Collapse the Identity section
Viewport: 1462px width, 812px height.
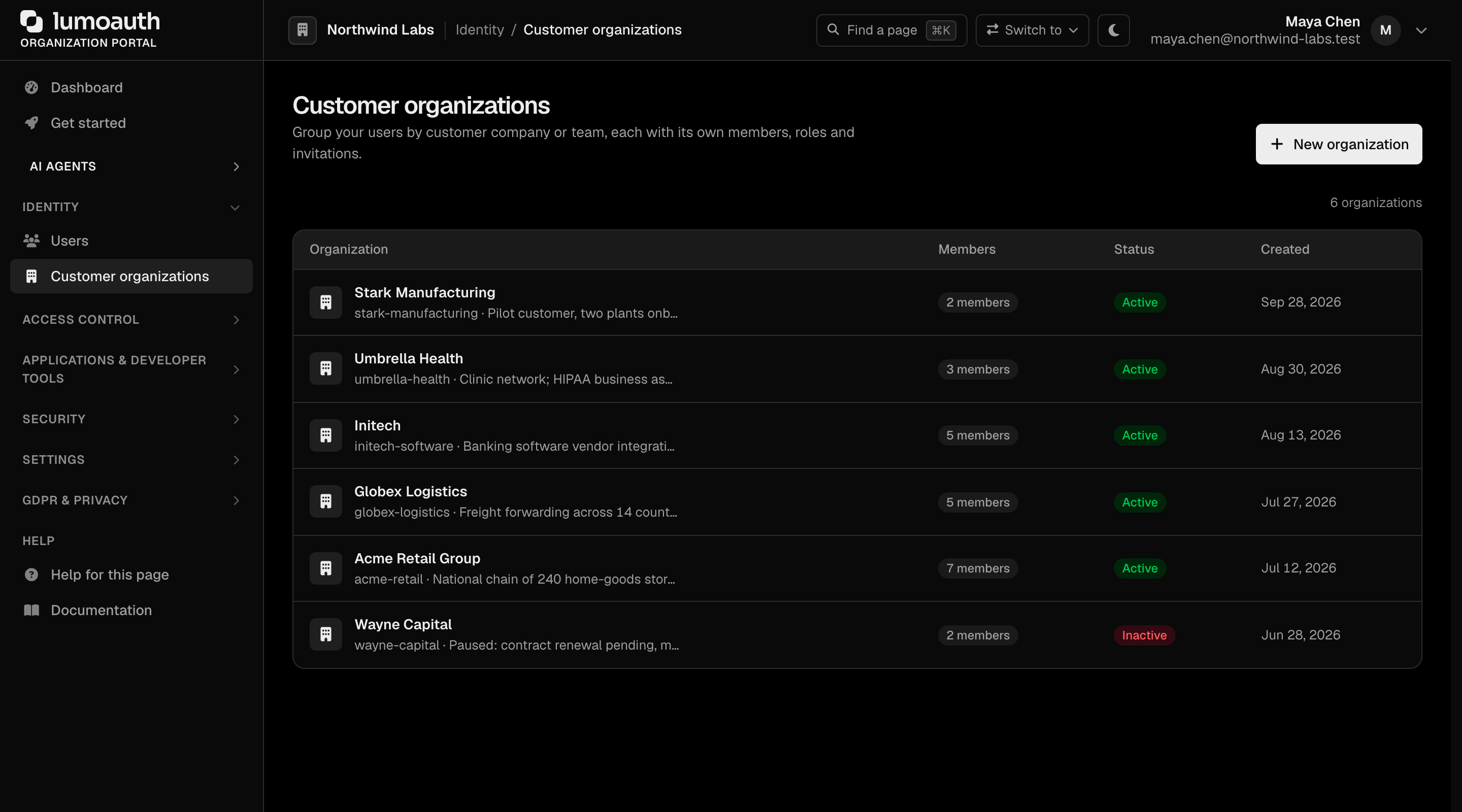pyautogui.click(x=131, y=207)
